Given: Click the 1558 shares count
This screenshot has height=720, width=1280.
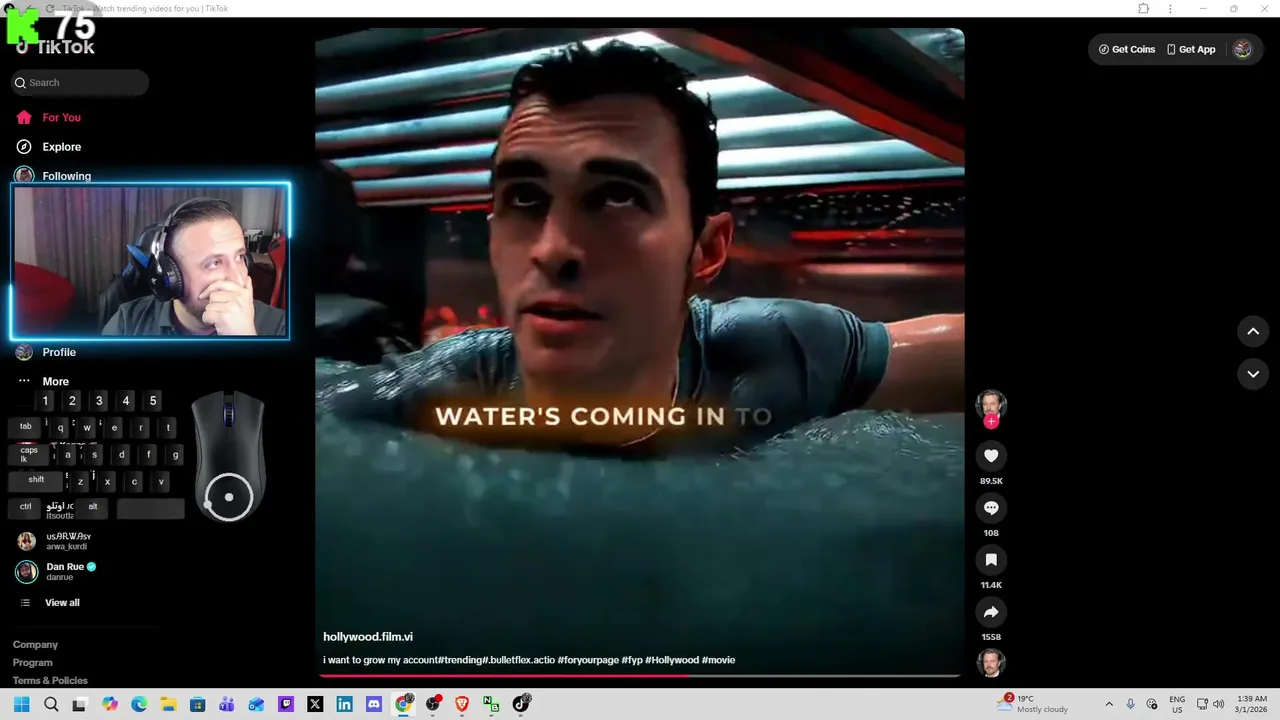Looking at the screenshot, I should click(x=991, y=637).
